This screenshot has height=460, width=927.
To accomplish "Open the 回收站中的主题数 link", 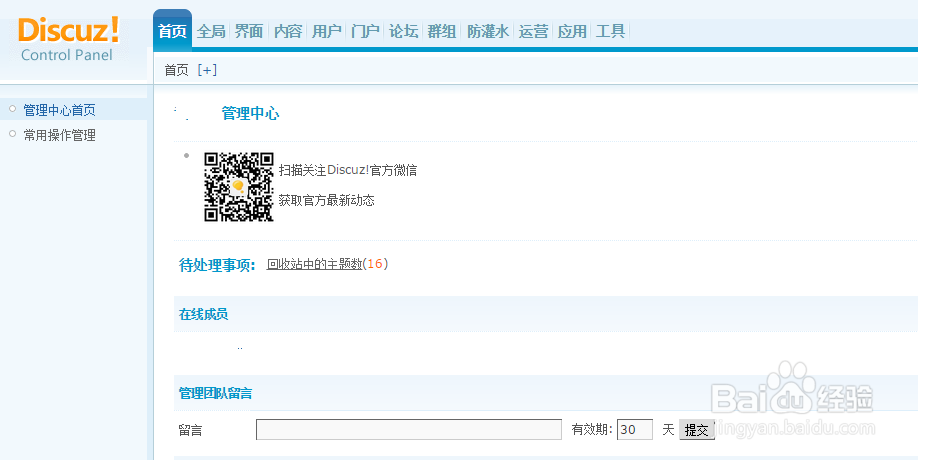I will click(x=314, y=264).
